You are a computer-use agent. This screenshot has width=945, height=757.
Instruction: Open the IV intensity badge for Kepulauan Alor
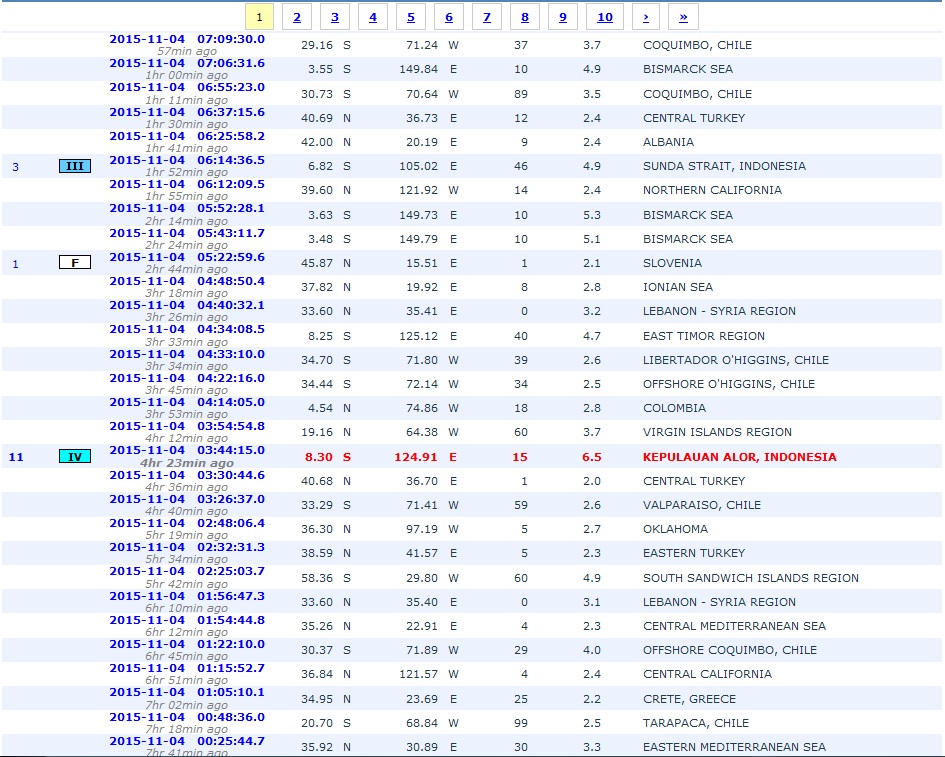(x=75, y=456)
